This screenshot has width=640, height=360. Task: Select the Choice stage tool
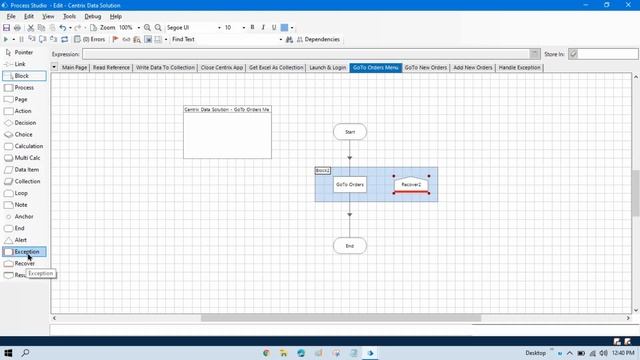(24, 134)
